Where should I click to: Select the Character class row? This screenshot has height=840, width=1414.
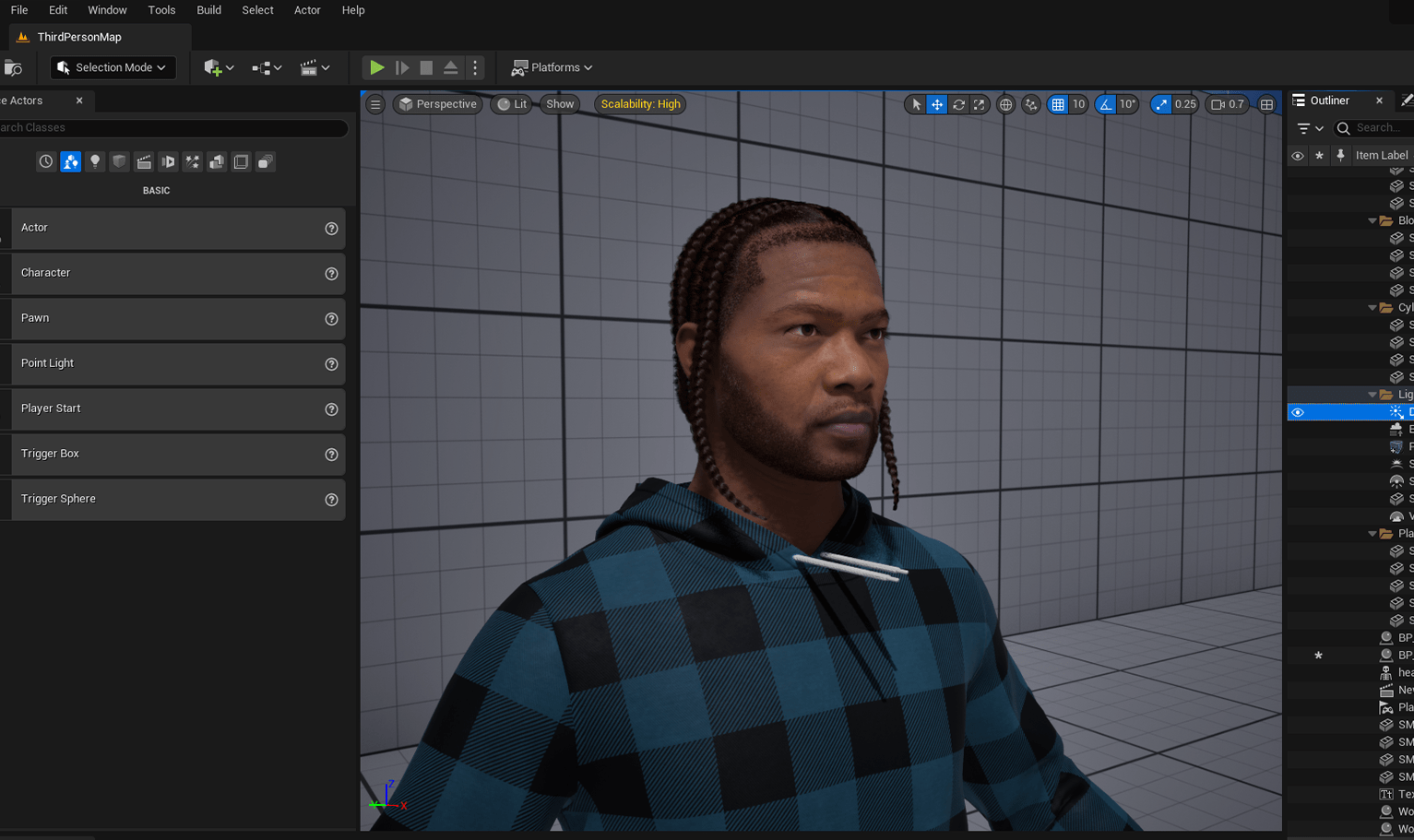(172, 273)
